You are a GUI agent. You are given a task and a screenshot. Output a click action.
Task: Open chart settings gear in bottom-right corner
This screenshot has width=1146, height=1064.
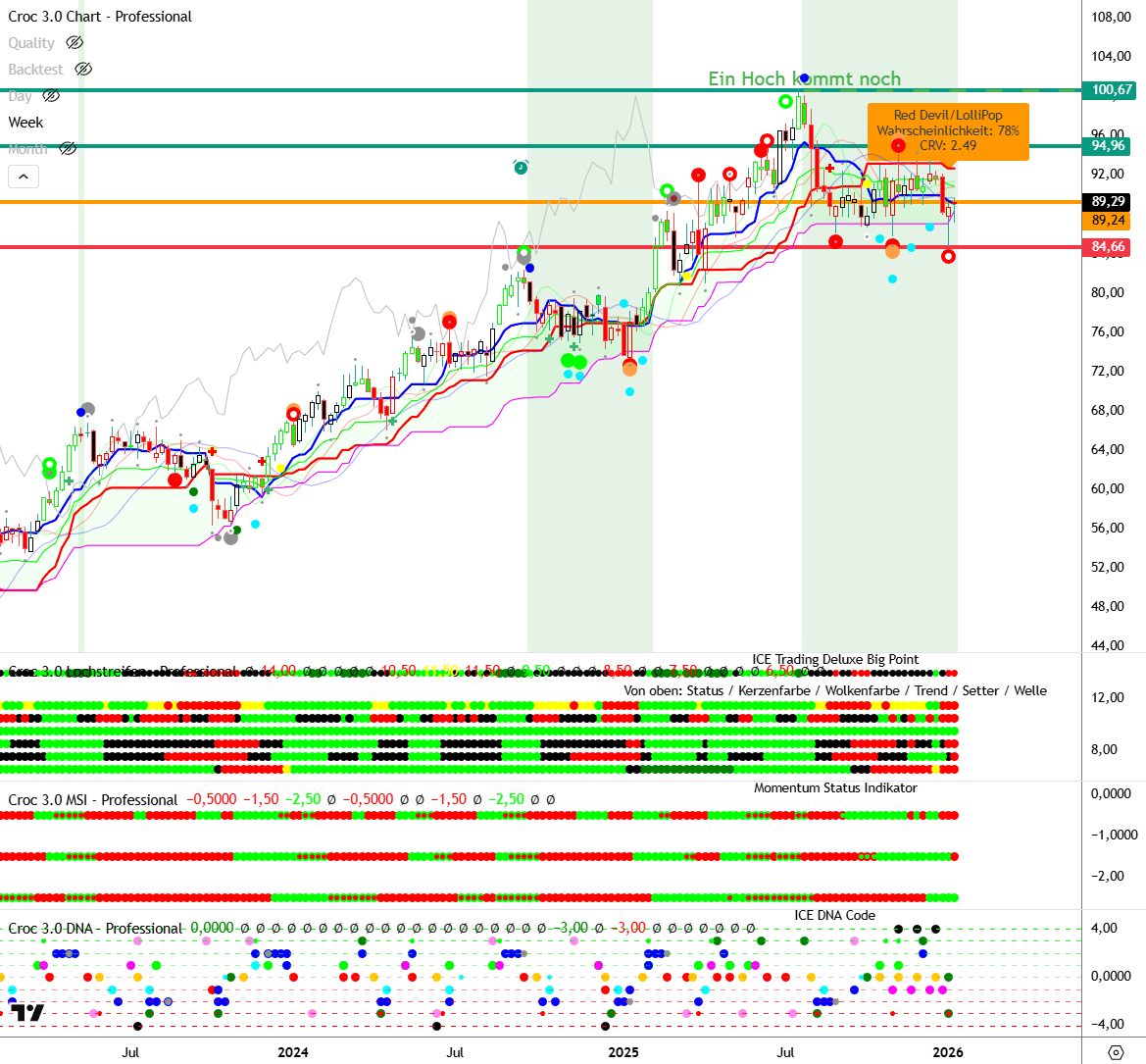(x=1116, y=1052)
